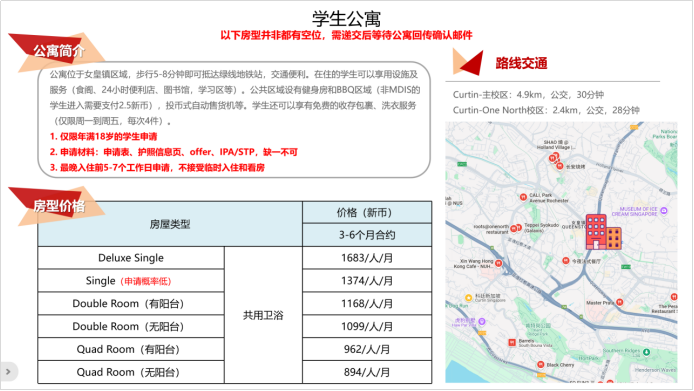Click the red apartment building icon on map
694x391 pixels.
pos(603,232)
